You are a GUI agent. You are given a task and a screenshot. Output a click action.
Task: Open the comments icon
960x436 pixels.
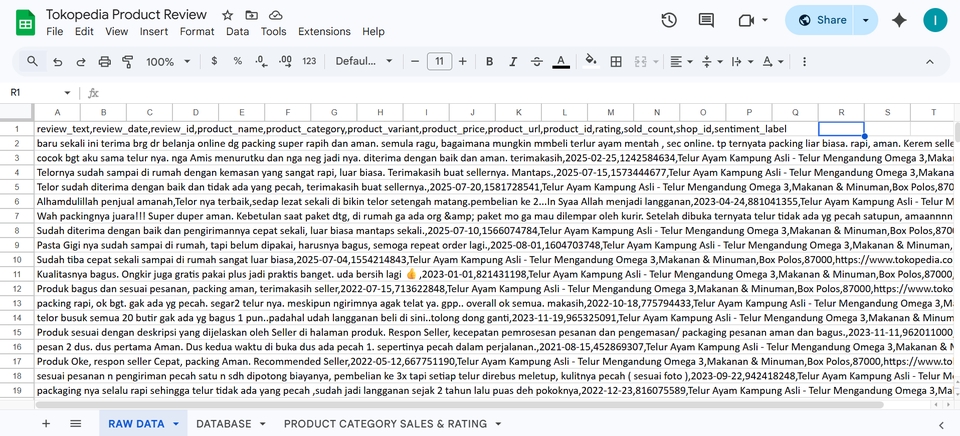706,20
